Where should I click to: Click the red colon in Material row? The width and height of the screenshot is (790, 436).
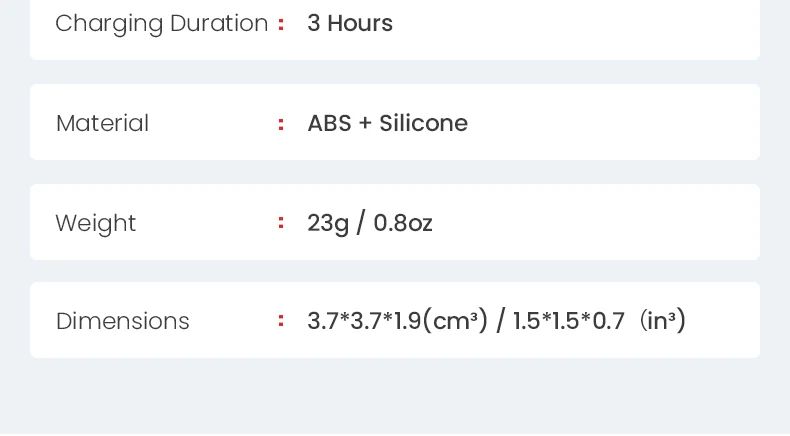(x=281, y=124)
